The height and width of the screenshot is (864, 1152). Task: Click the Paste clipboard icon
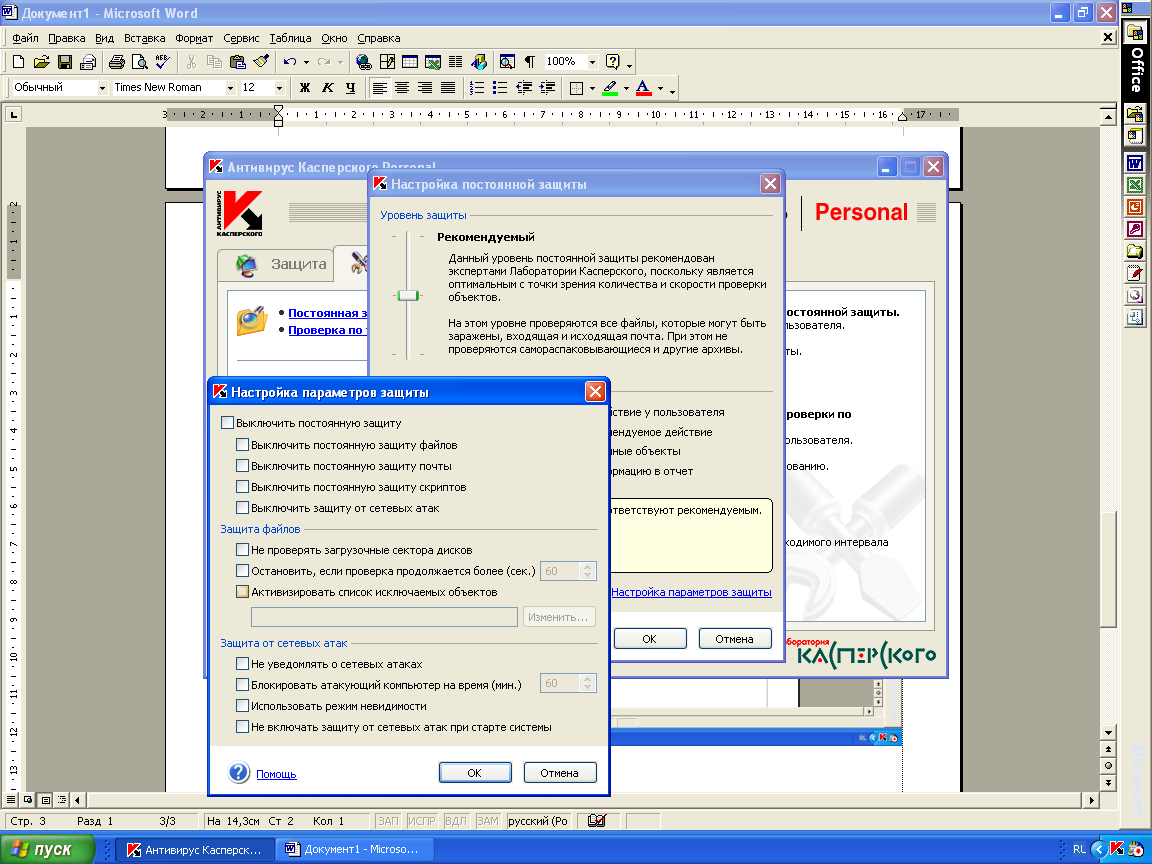237,62
